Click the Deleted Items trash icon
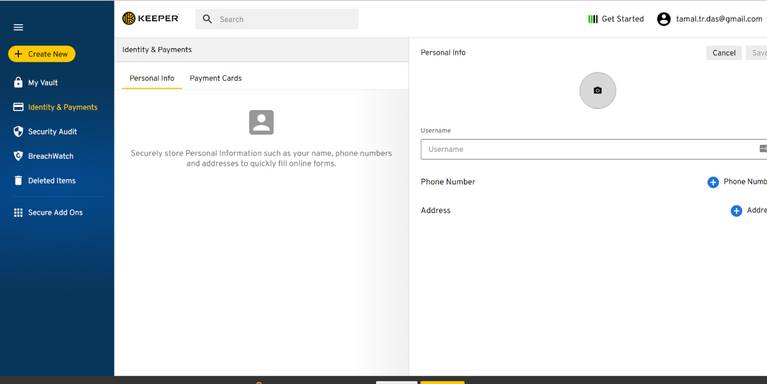Image resolution: width=767 pixels, height=384 pixels. coord(18,181)
